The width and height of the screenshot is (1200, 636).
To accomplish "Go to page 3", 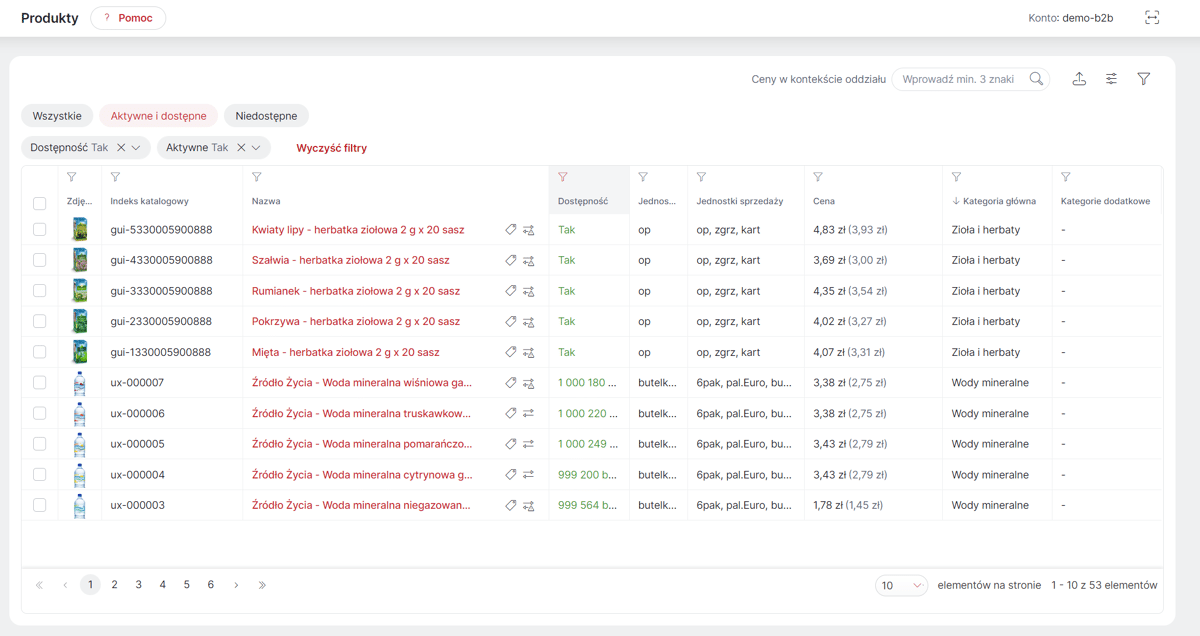I will (x=139, y=585).
